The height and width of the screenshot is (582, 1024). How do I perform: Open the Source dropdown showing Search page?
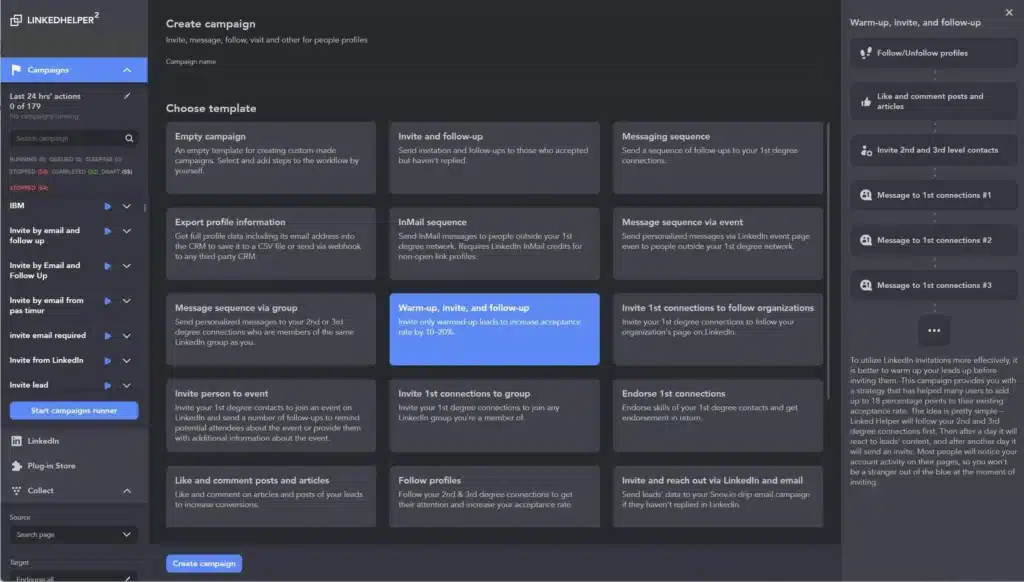click(73, 535)
